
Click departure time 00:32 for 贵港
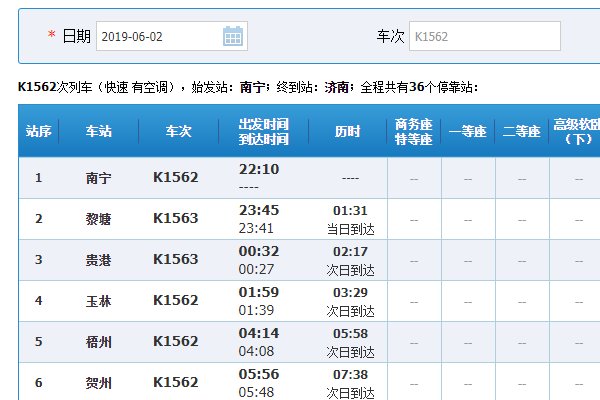coord(259,251)
